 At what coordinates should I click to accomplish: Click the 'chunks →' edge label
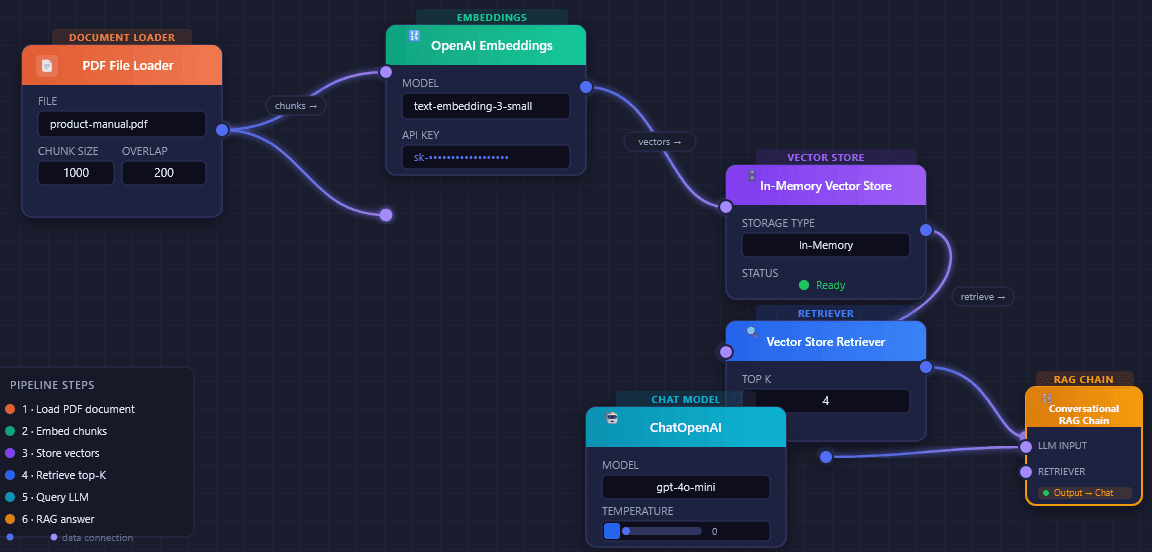click(x=295, y=105)
